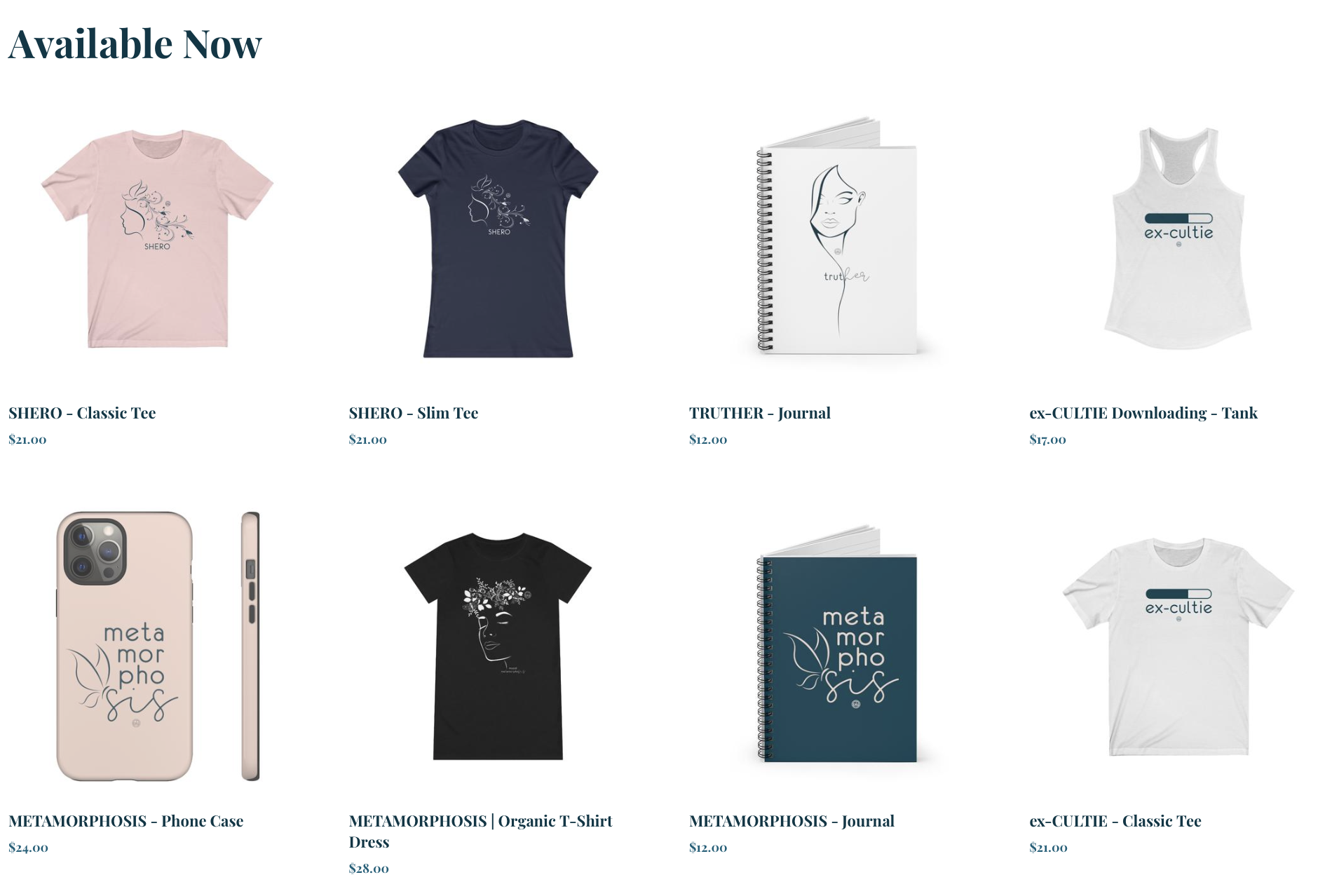The height and width of the screenshot is (896, 1339).
Task: Click METAMORPHOSIS - Phone Case title
Action: [126, 821]
